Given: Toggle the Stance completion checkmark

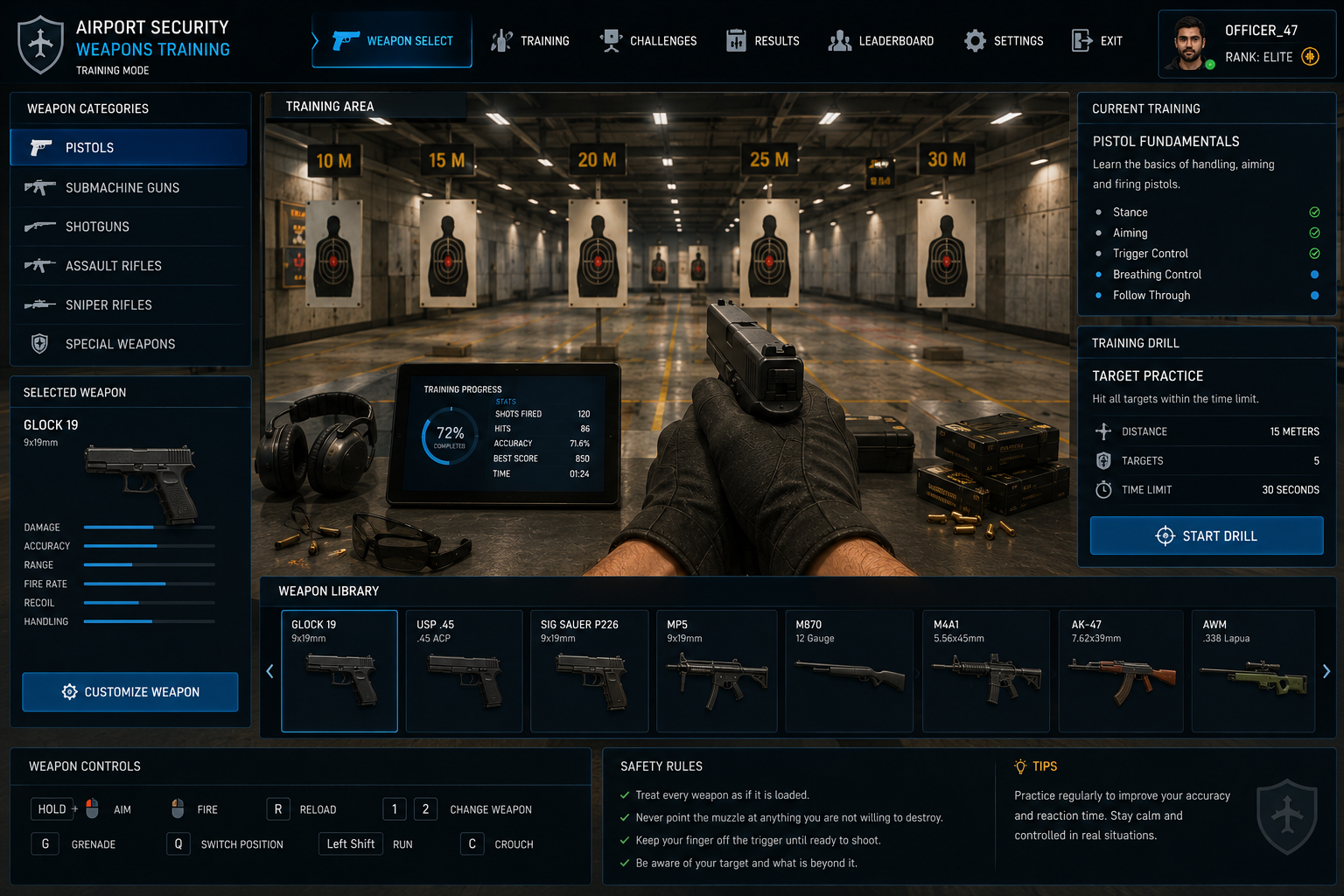Looking at the screenshot, I should click(x=1314, y=212).
